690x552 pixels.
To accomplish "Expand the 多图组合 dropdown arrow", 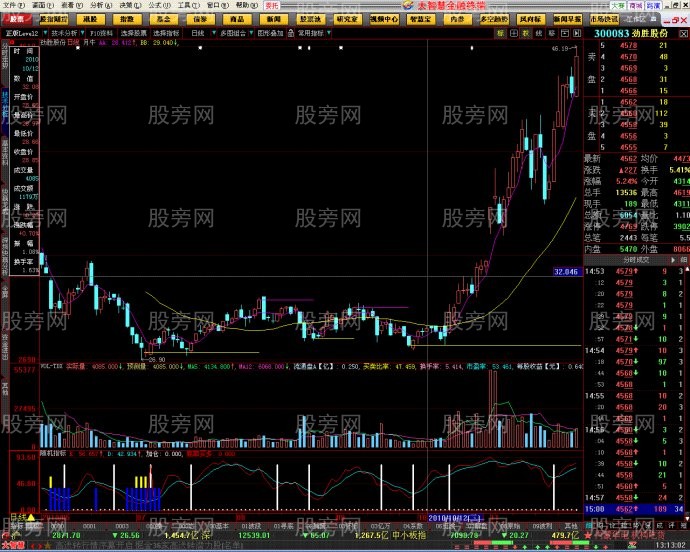I will point(251,33).
